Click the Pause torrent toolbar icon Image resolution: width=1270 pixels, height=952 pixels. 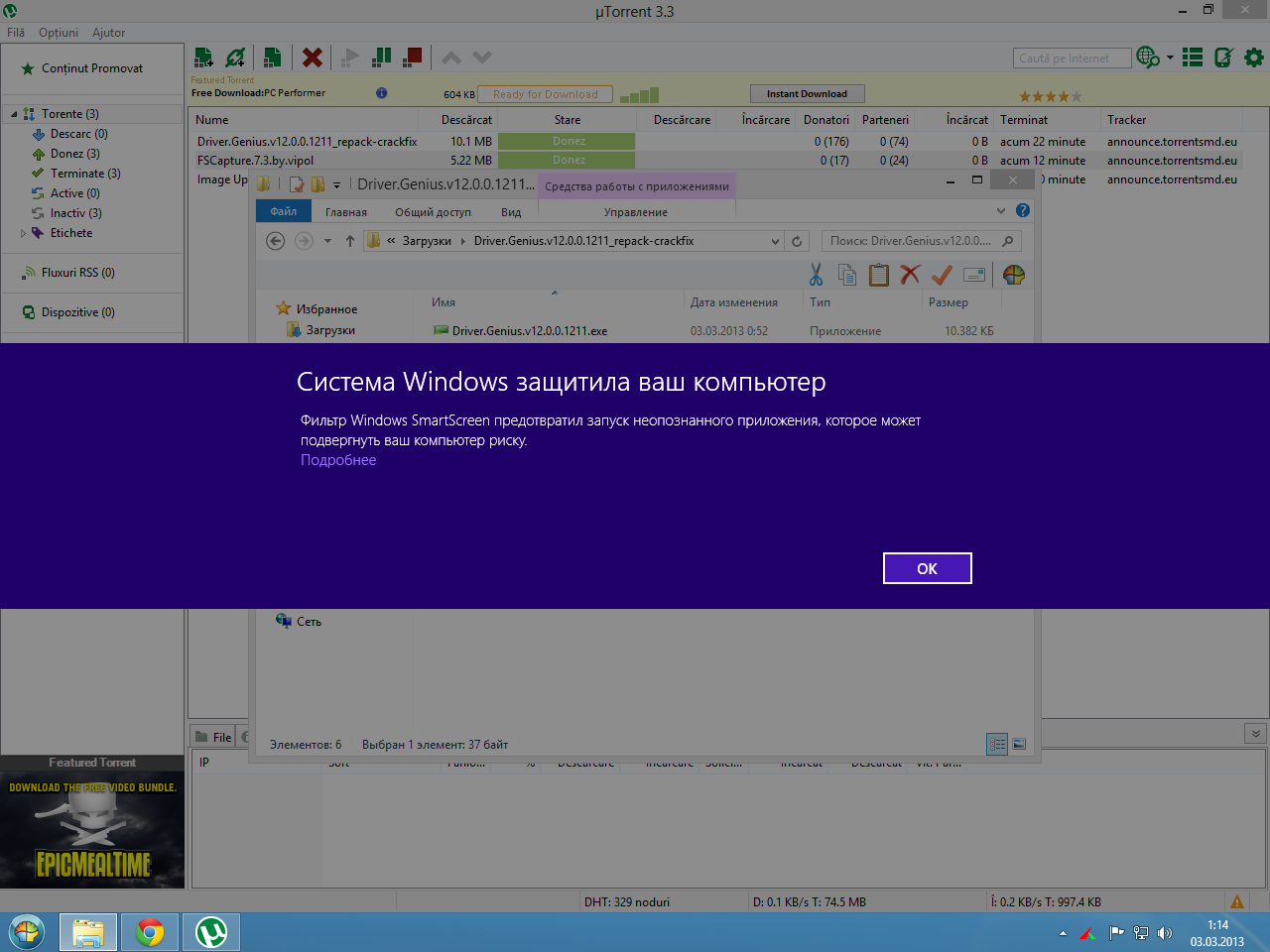point(381,58)
